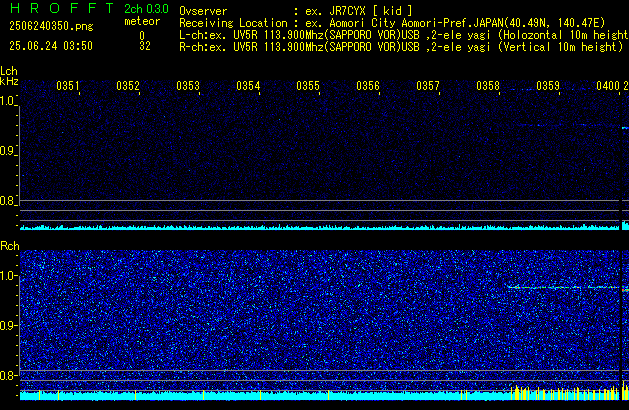Image resolution: width=629 pixels, height=410 pixels.
Task: Click the Rch meteor echo trace near 0359
Action: (563, 287)
